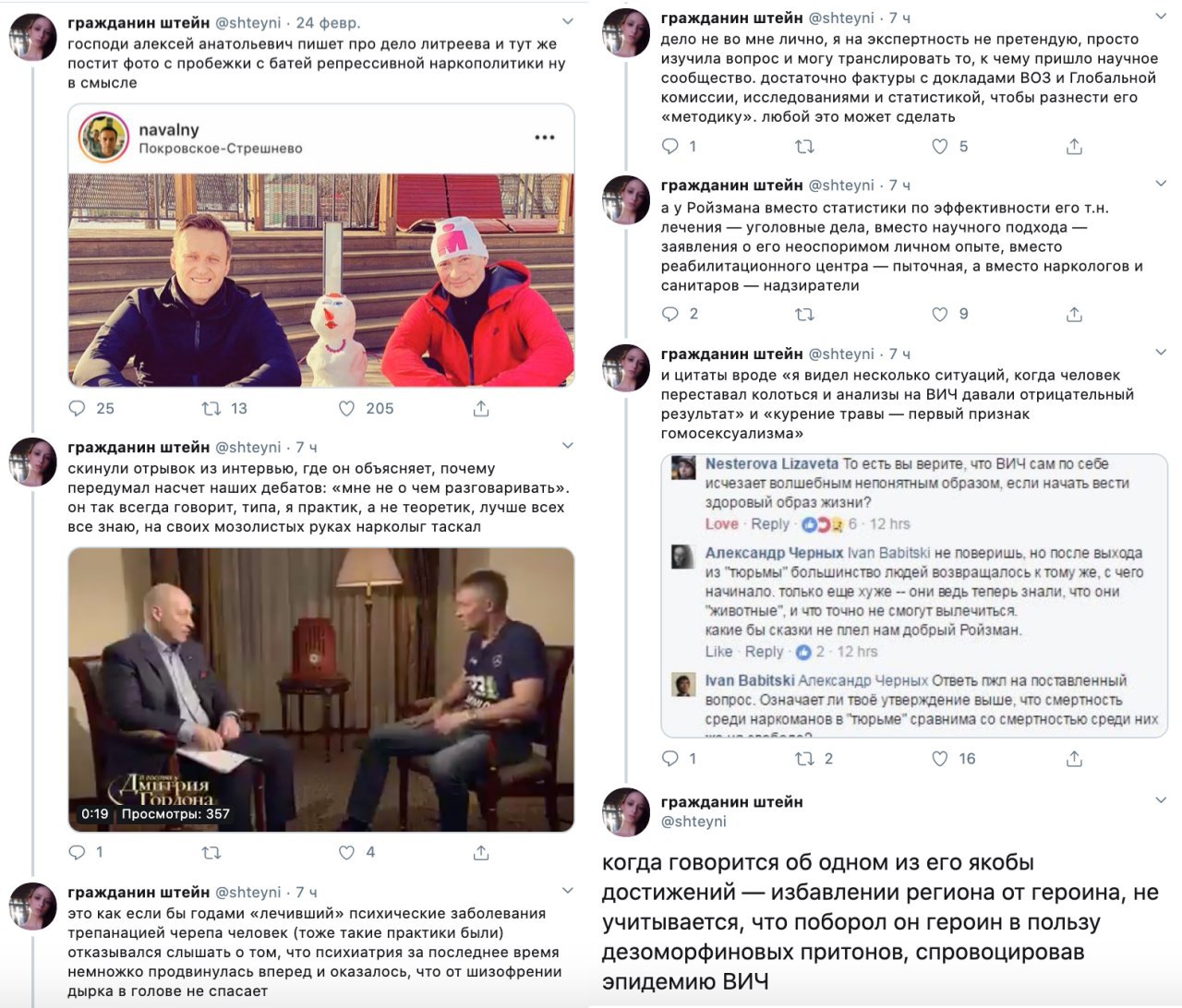
Task: Play the Gordon interview video
Action: click(321, 689)
